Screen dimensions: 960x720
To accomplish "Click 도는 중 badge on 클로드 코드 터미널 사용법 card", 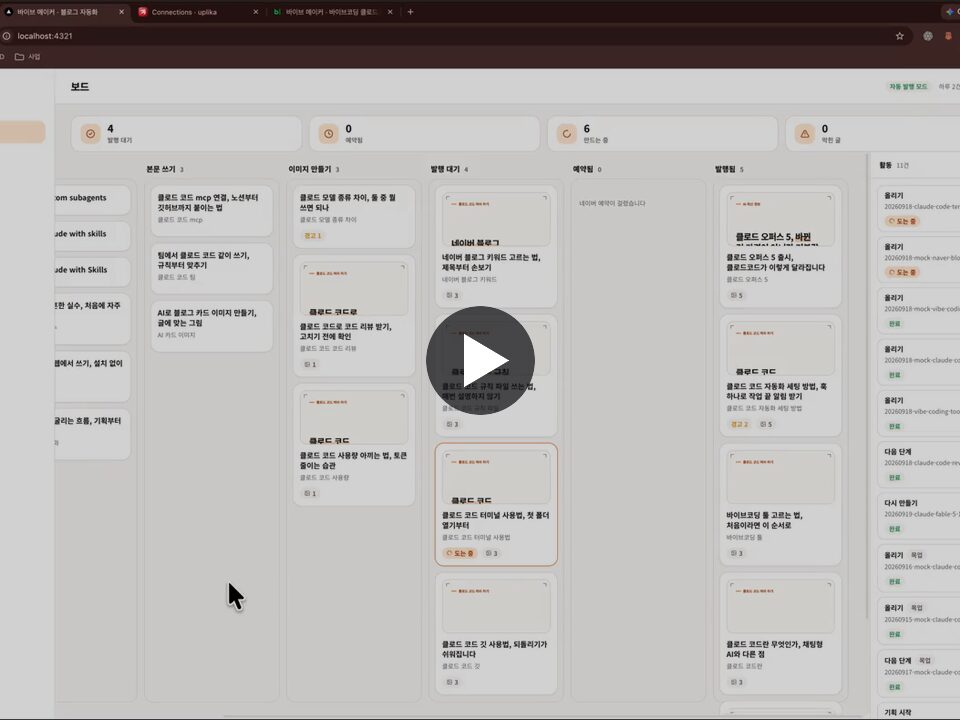I will pyautogui.click(x=460, y=553).
